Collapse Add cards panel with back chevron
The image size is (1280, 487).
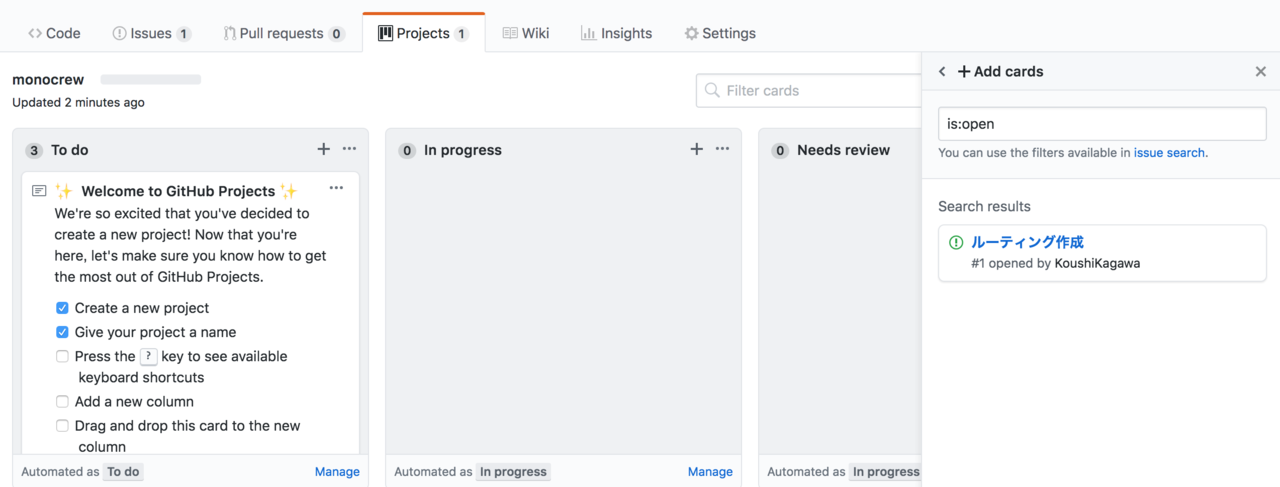click(x=942, y=72)
